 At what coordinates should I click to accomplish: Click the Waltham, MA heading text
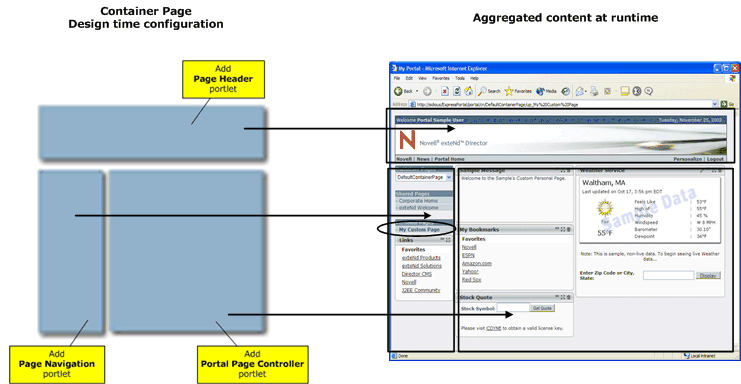603,183
